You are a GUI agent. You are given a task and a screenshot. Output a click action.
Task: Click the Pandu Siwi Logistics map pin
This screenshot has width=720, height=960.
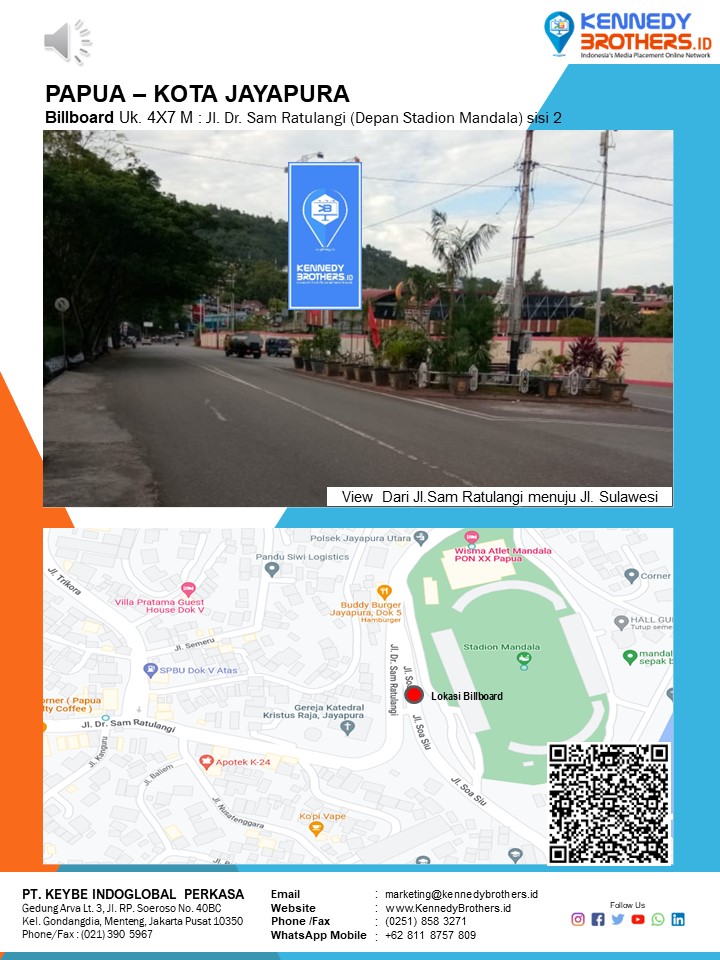pos(272,569)
